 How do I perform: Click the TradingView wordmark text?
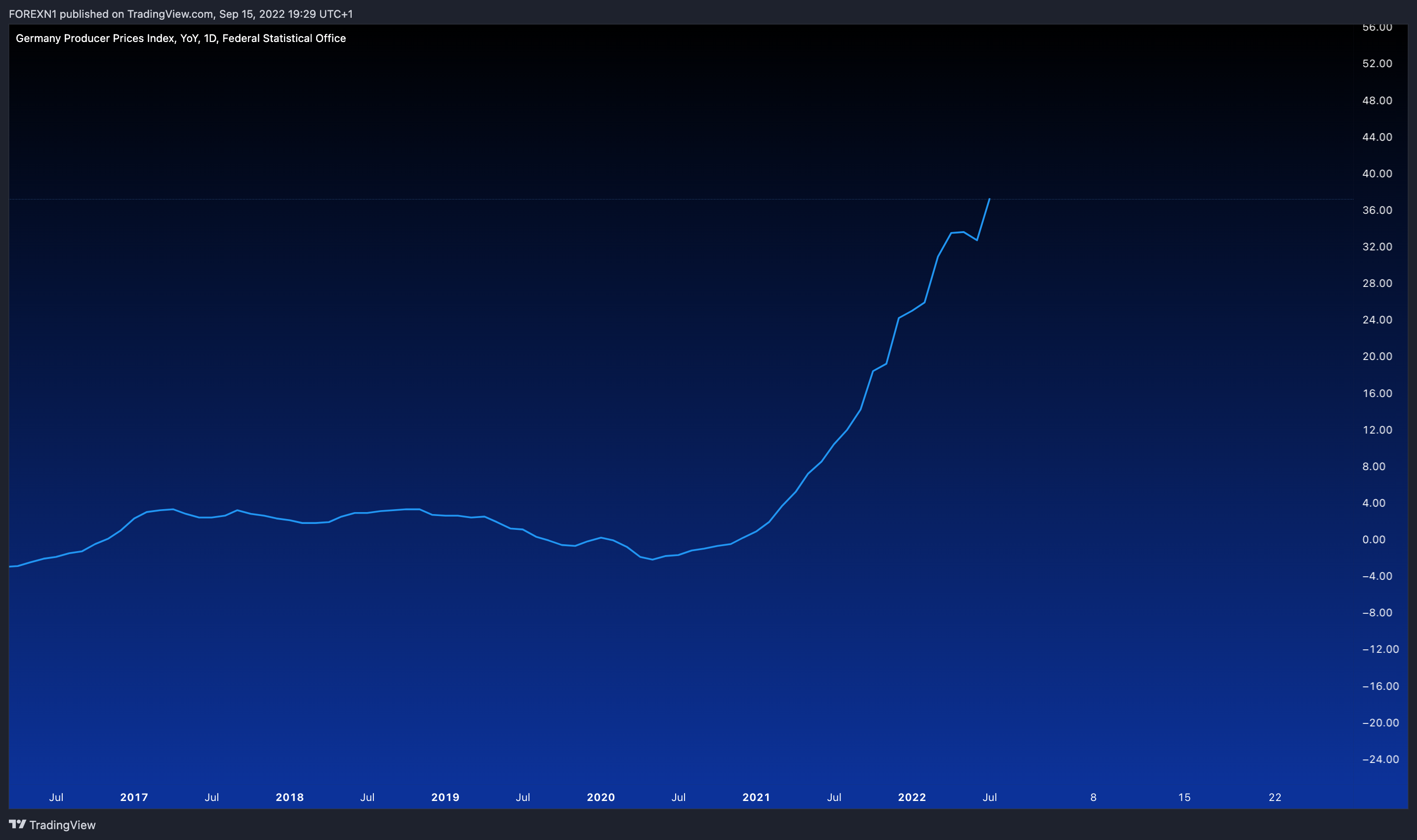pos(62,825)
